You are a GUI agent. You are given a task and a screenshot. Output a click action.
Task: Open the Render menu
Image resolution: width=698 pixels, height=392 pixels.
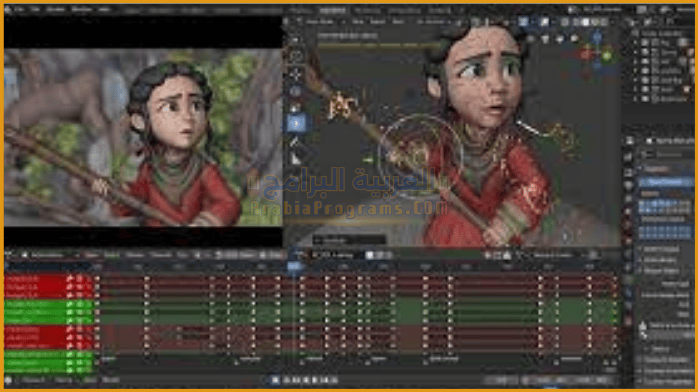pos(56,9)
